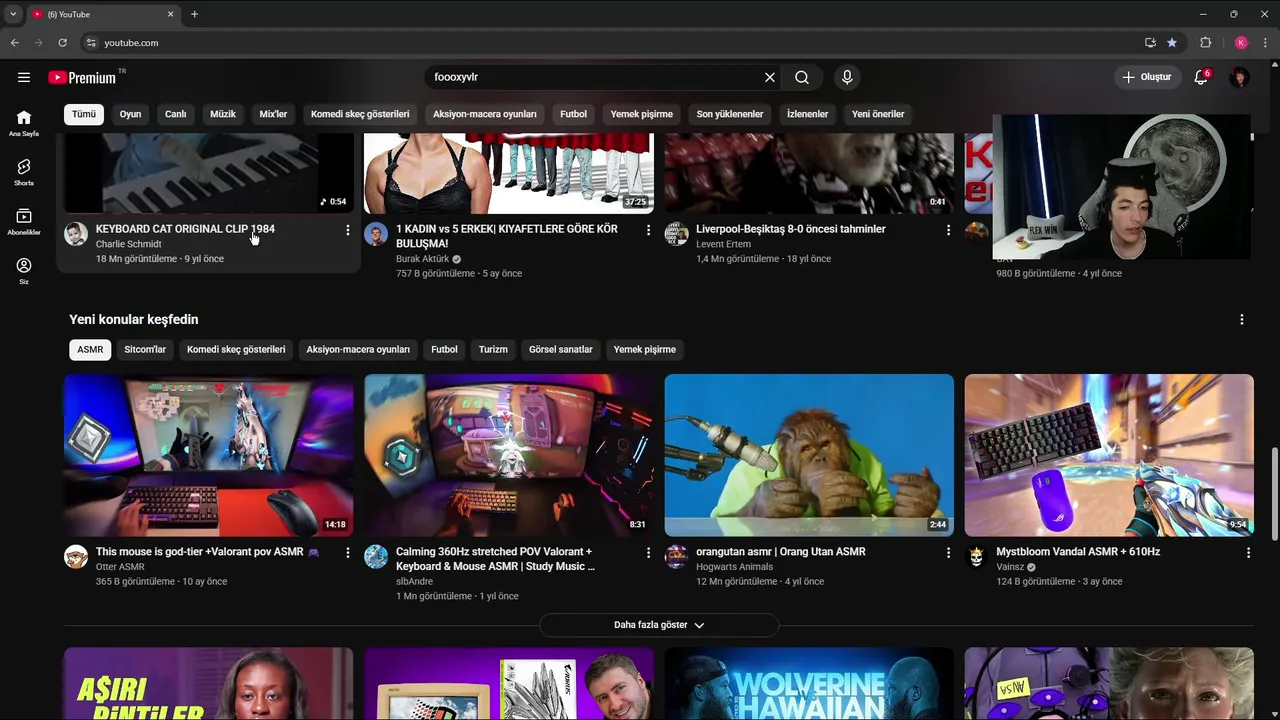Select Yeni öneriler filter chip
The image size is (1280, 720).
pyautogui.click(x=878, y=114)
